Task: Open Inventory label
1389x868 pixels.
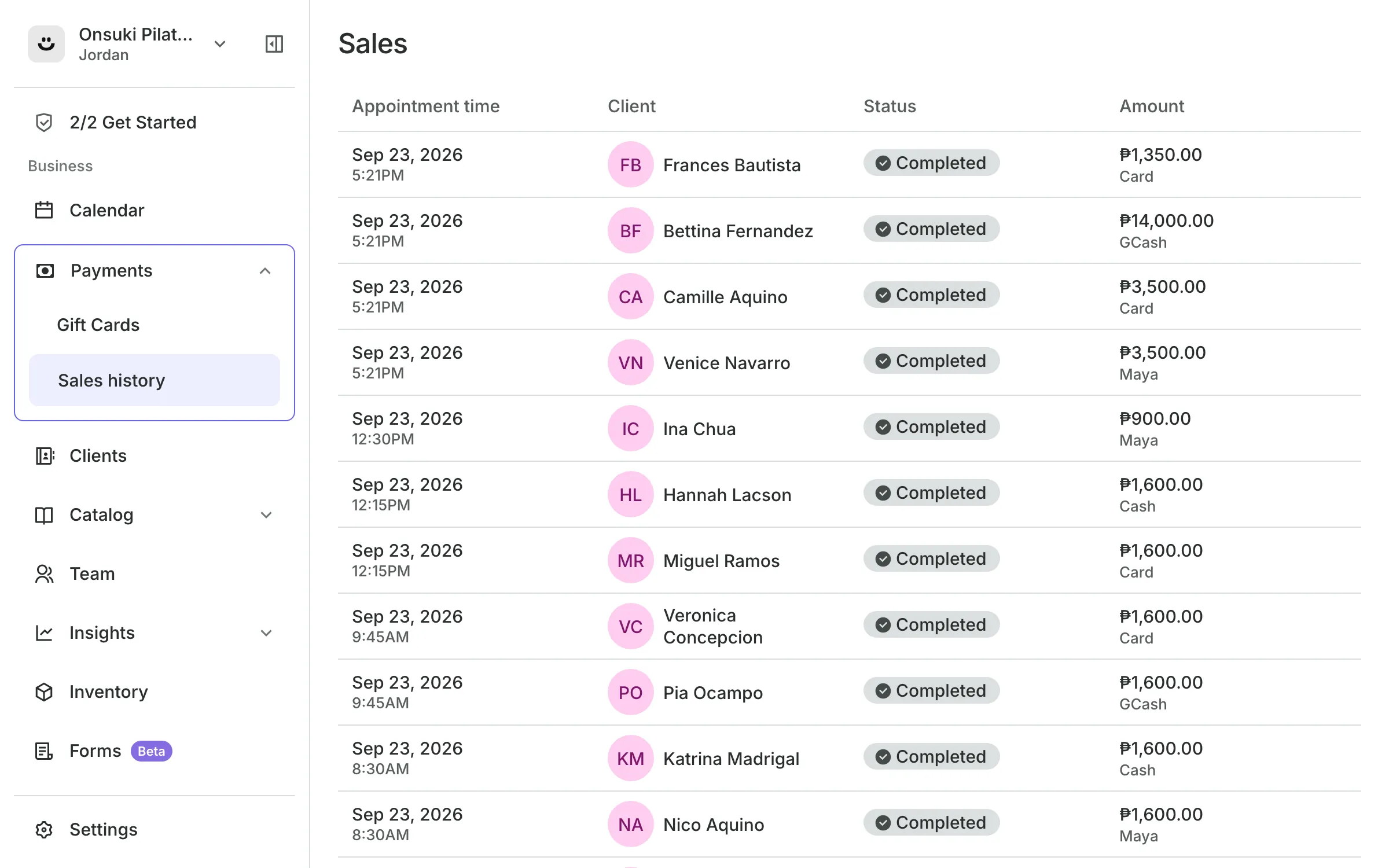Action: click(109, 692)
